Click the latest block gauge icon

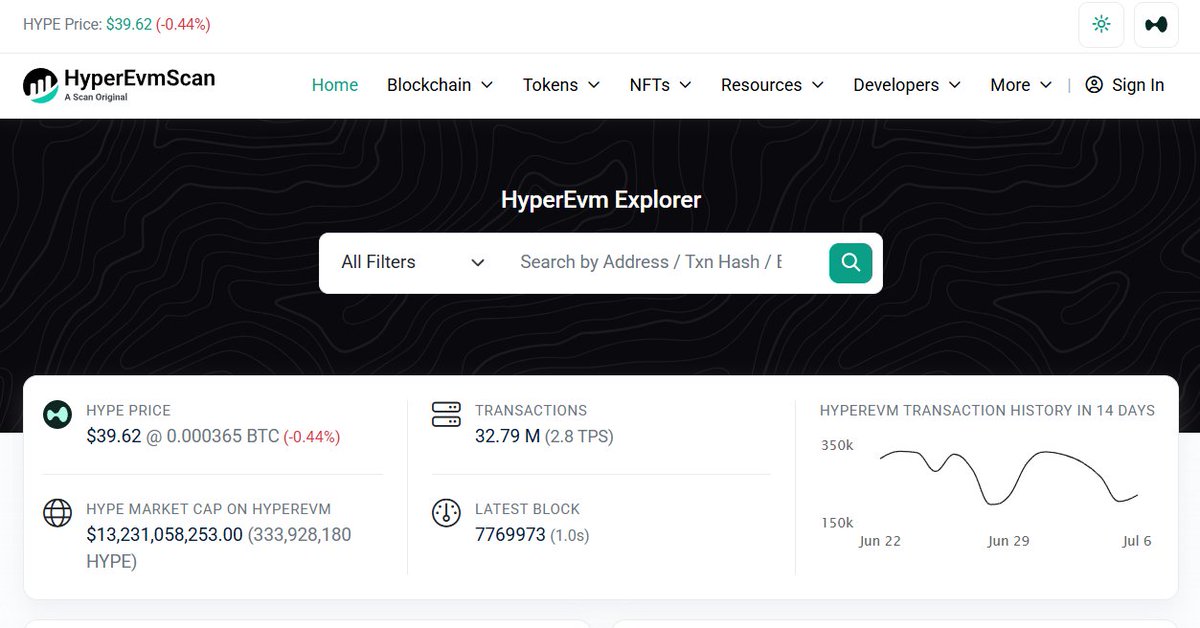click(x=446, y=513)
